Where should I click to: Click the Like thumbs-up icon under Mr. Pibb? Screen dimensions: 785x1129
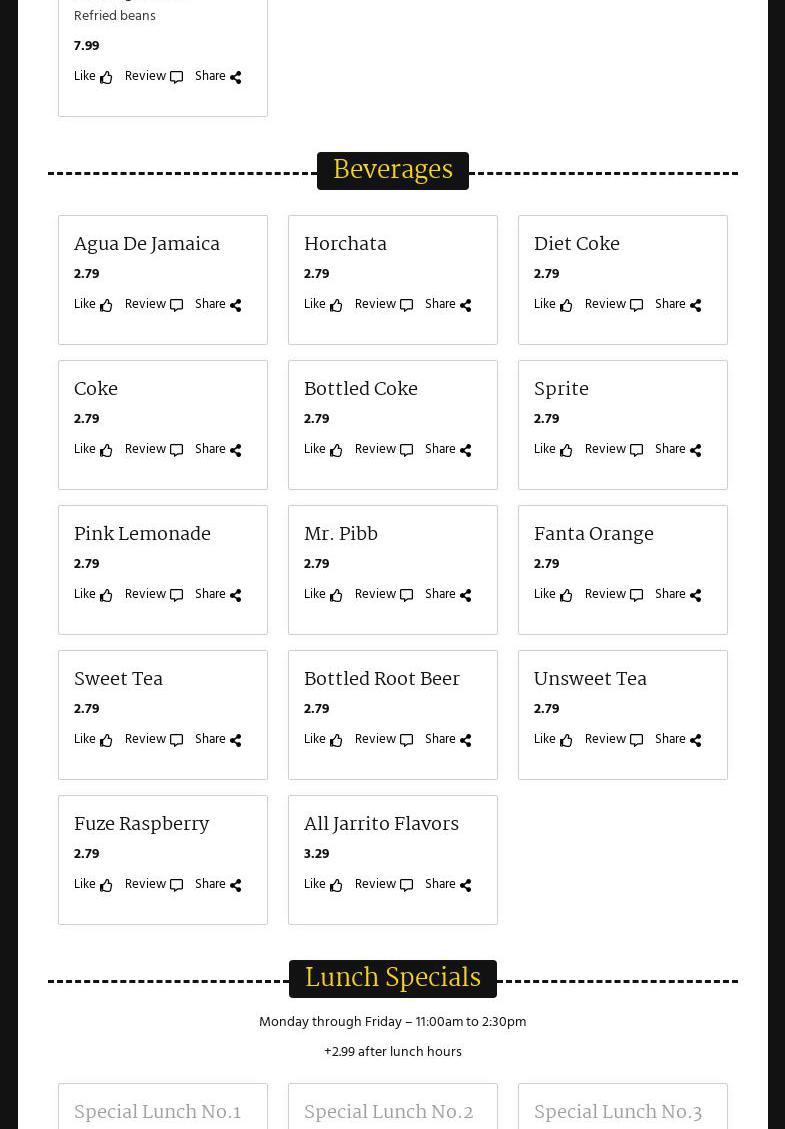(x=336, y=595)
